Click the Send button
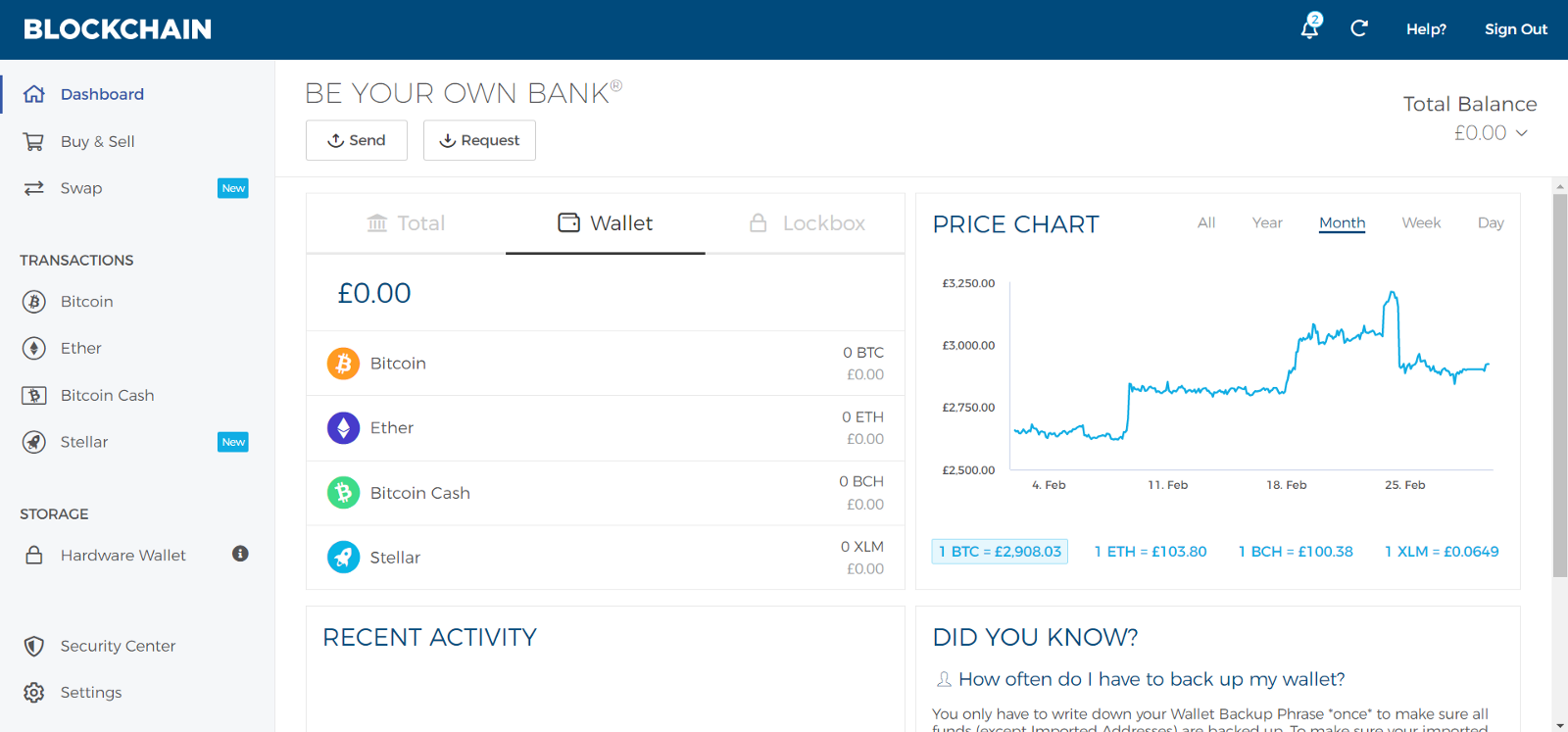 coord(357,140)
